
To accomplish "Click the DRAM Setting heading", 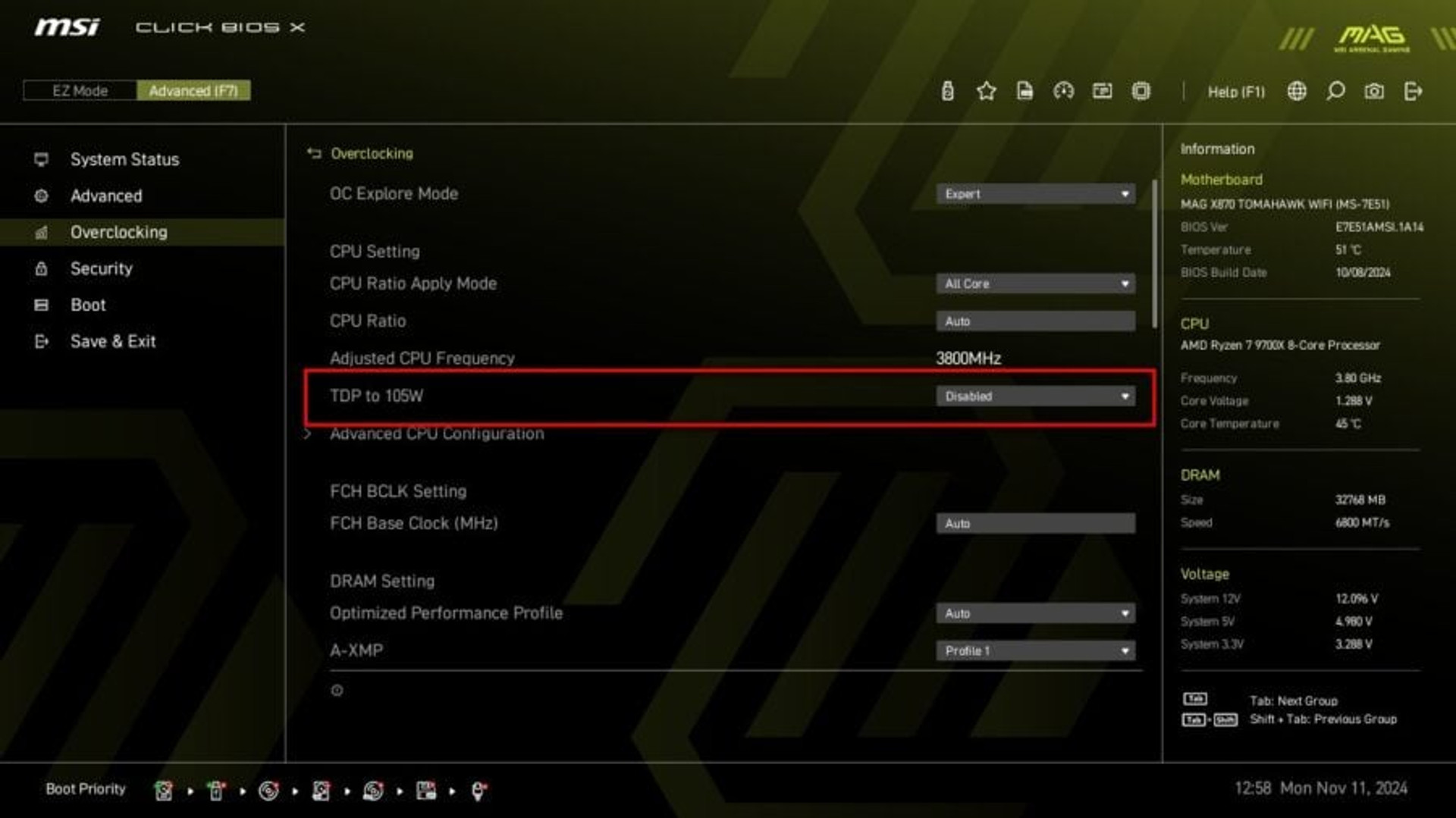I will click(382, 581).
